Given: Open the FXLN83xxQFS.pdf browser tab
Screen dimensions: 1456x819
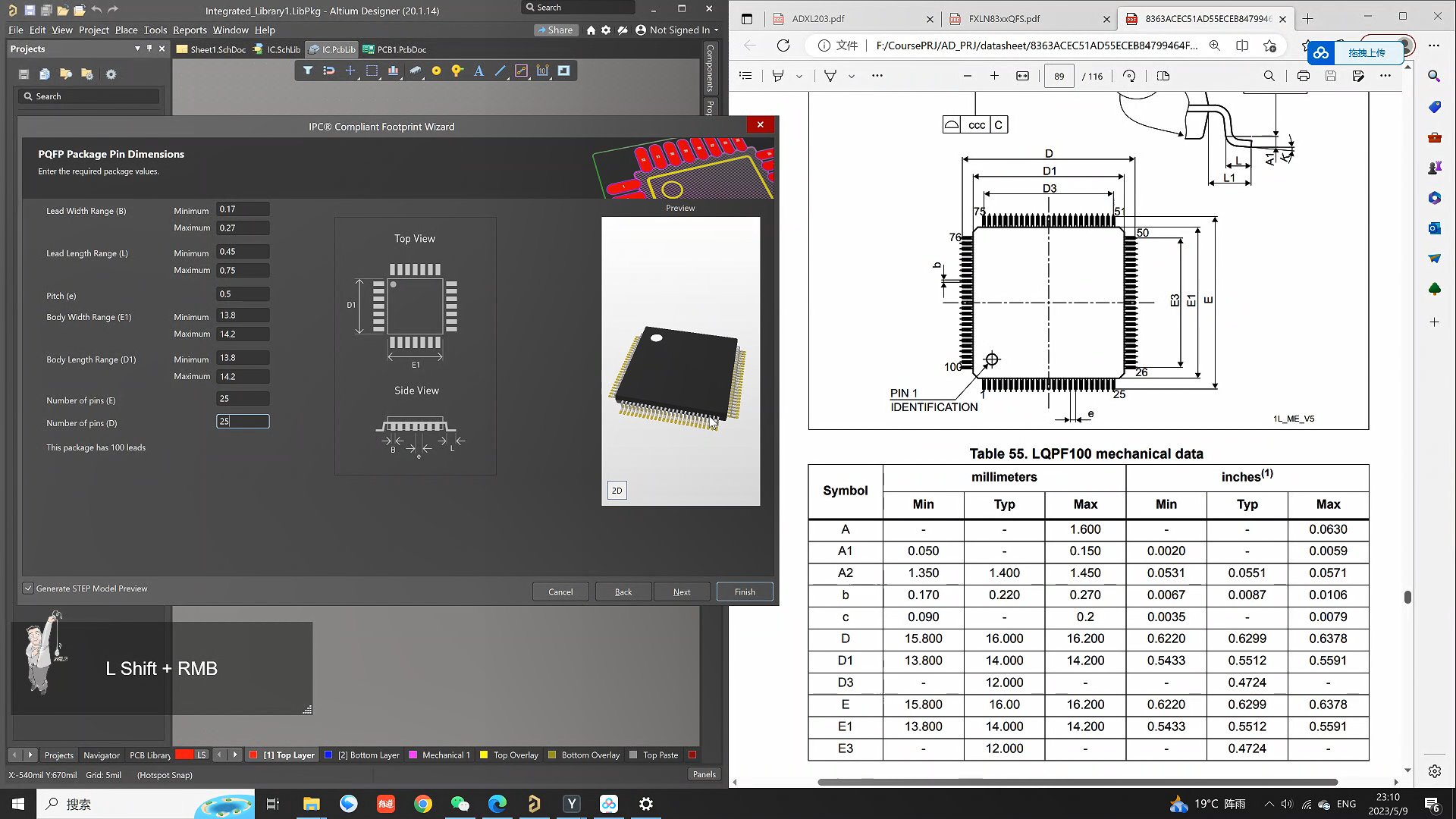Looking at the screenshot, I should click(x=1029, y=19).
